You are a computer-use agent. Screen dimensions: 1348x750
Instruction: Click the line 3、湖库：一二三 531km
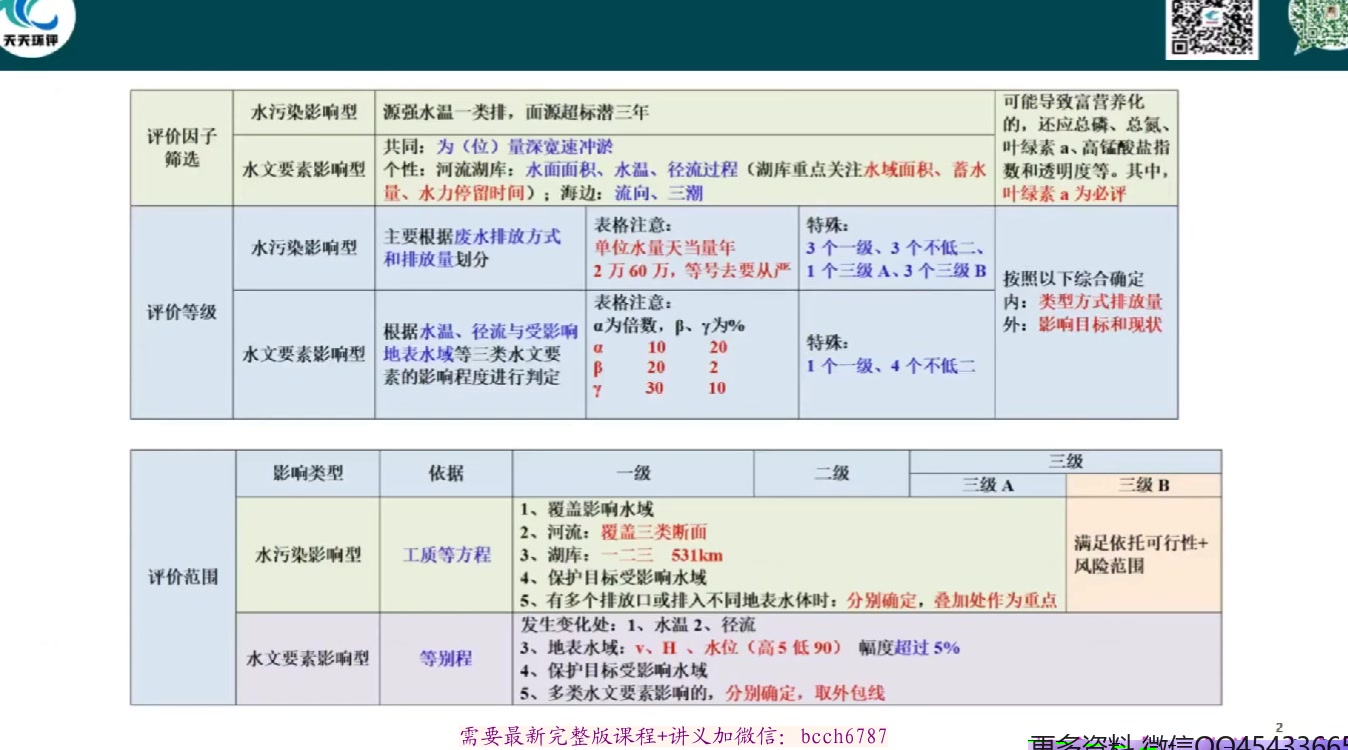click(621, 555)
